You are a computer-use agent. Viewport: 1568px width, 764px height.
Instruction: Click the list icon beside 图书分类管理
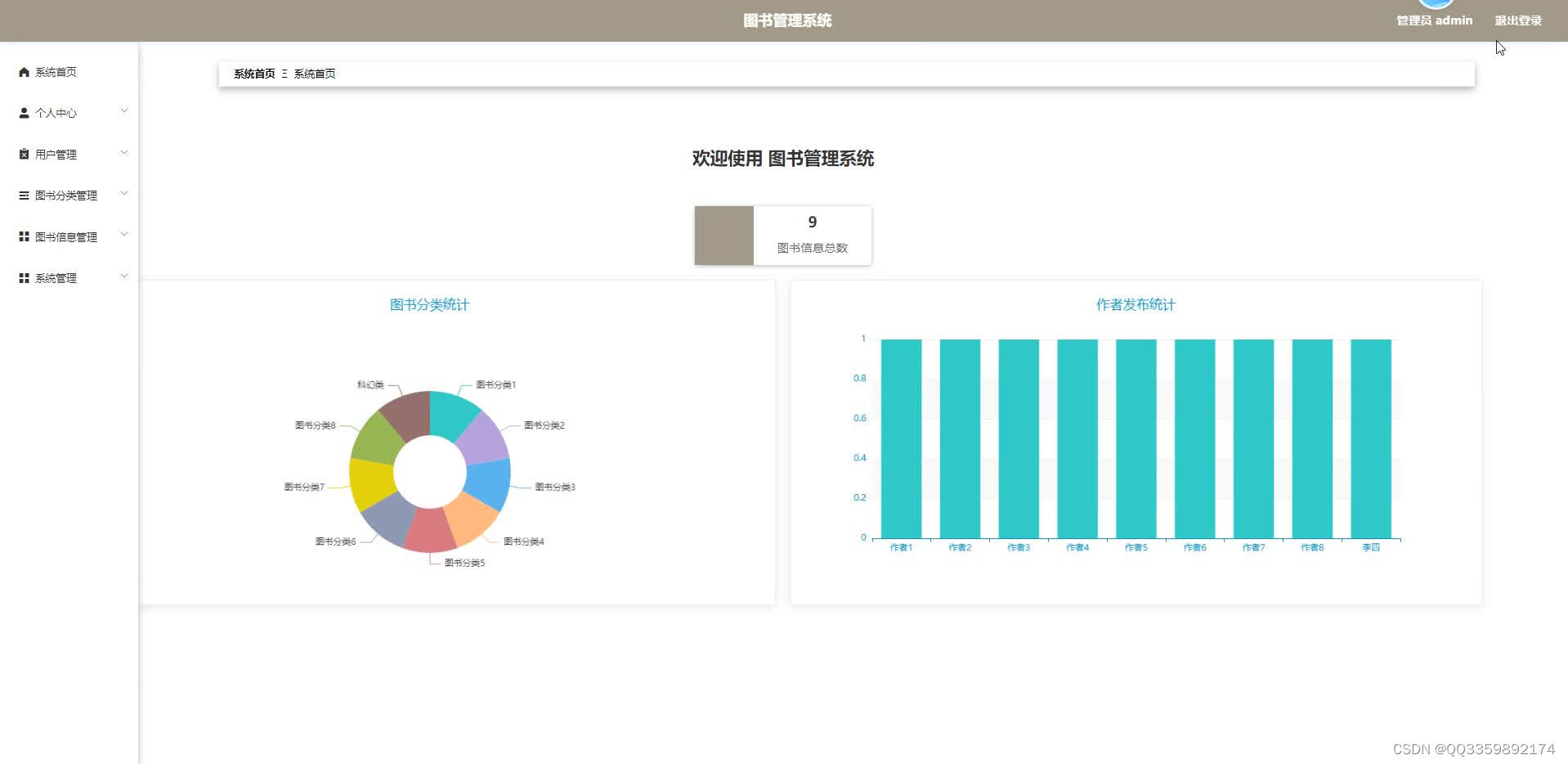[24, 195]
